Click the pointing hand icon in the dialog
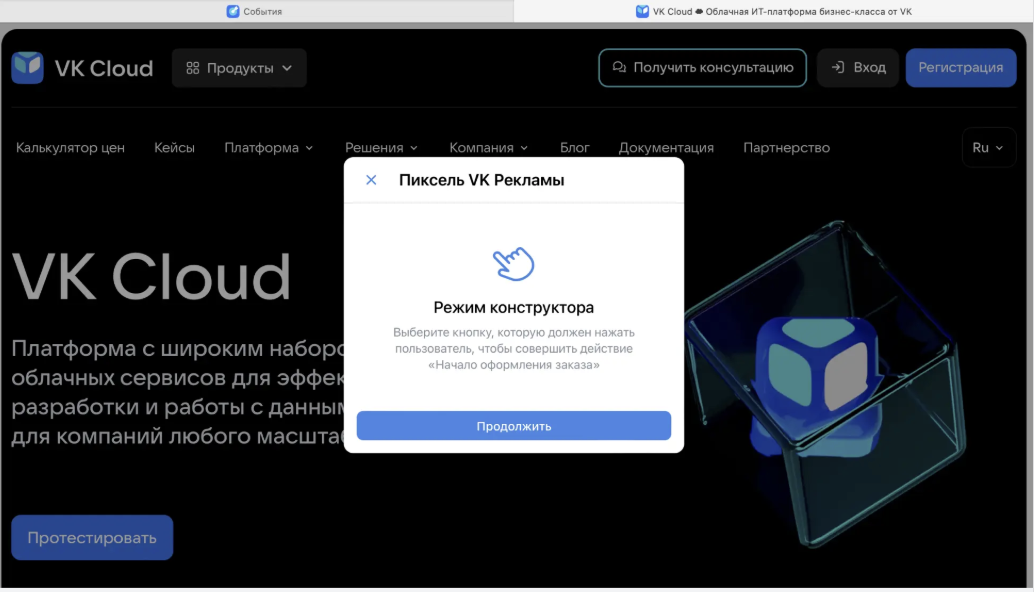Image resolution: width=1036 pixels, height=592 pixels. (513, 262)
